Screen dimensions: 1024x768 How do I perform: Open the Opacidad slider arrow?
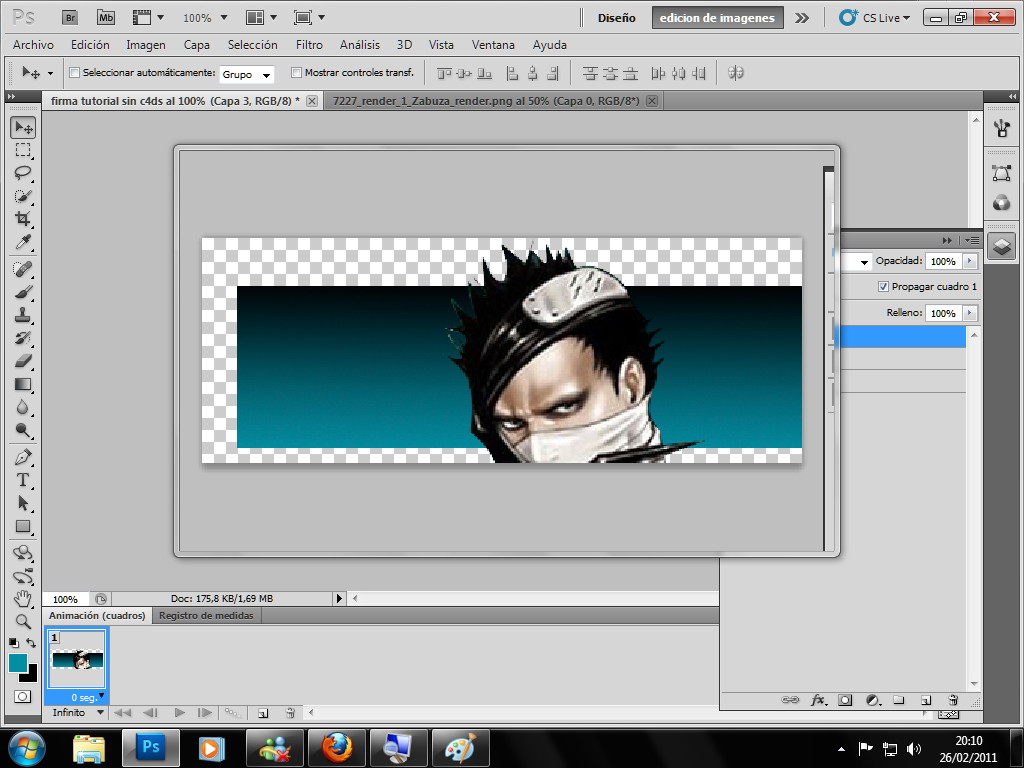pos(969,261)
